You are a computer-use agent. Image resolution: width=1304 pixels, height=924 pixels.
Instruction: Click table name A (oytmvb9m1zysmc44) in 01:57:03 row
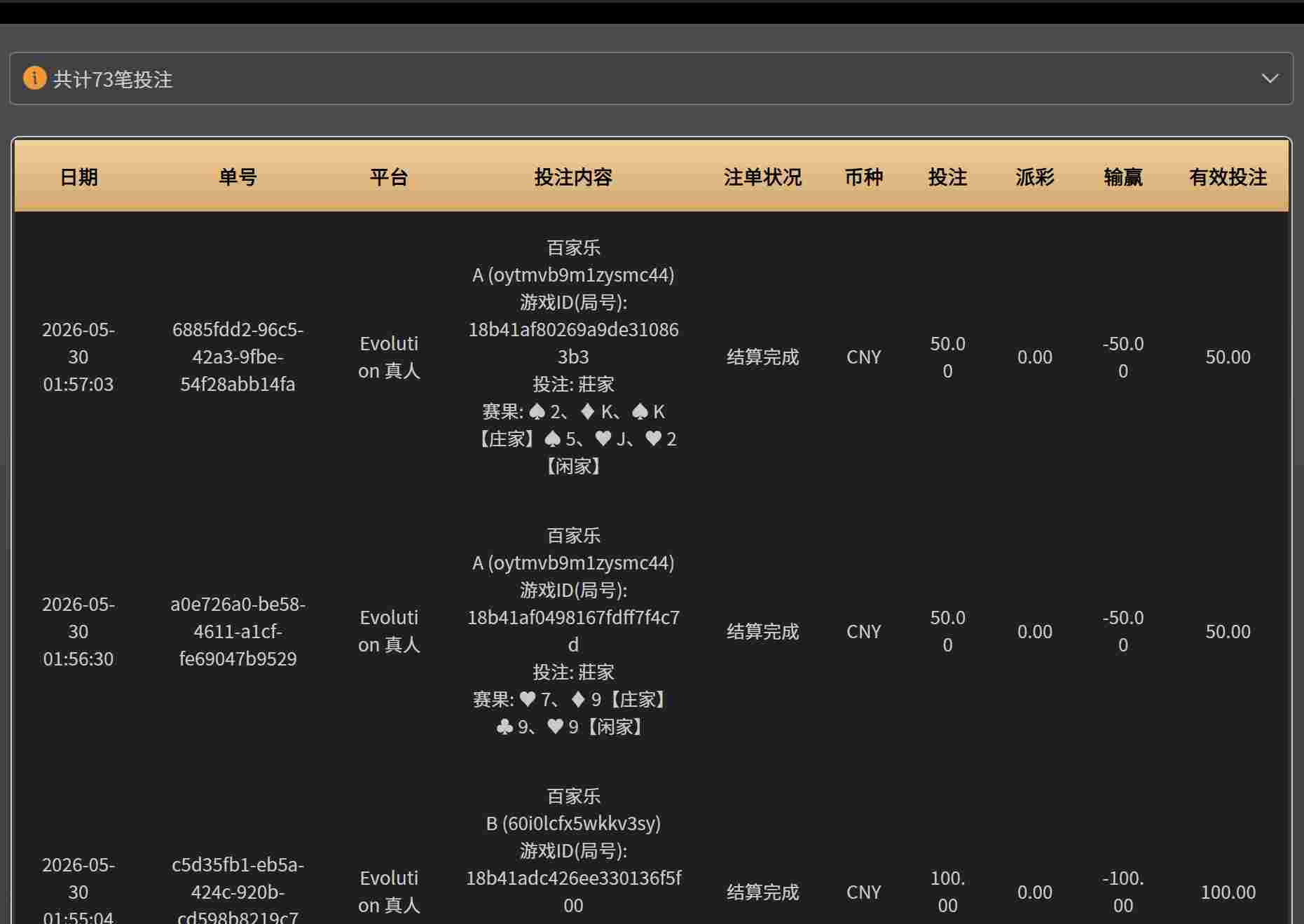[x=573, y=275]
